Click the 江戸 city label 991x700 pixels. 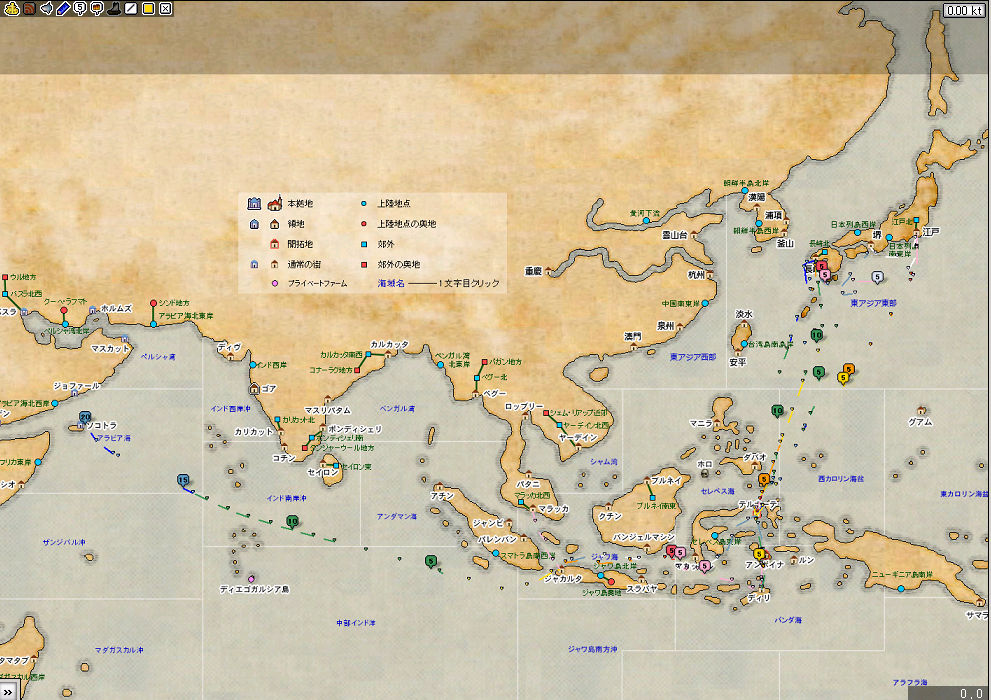[x=931, y=232]
